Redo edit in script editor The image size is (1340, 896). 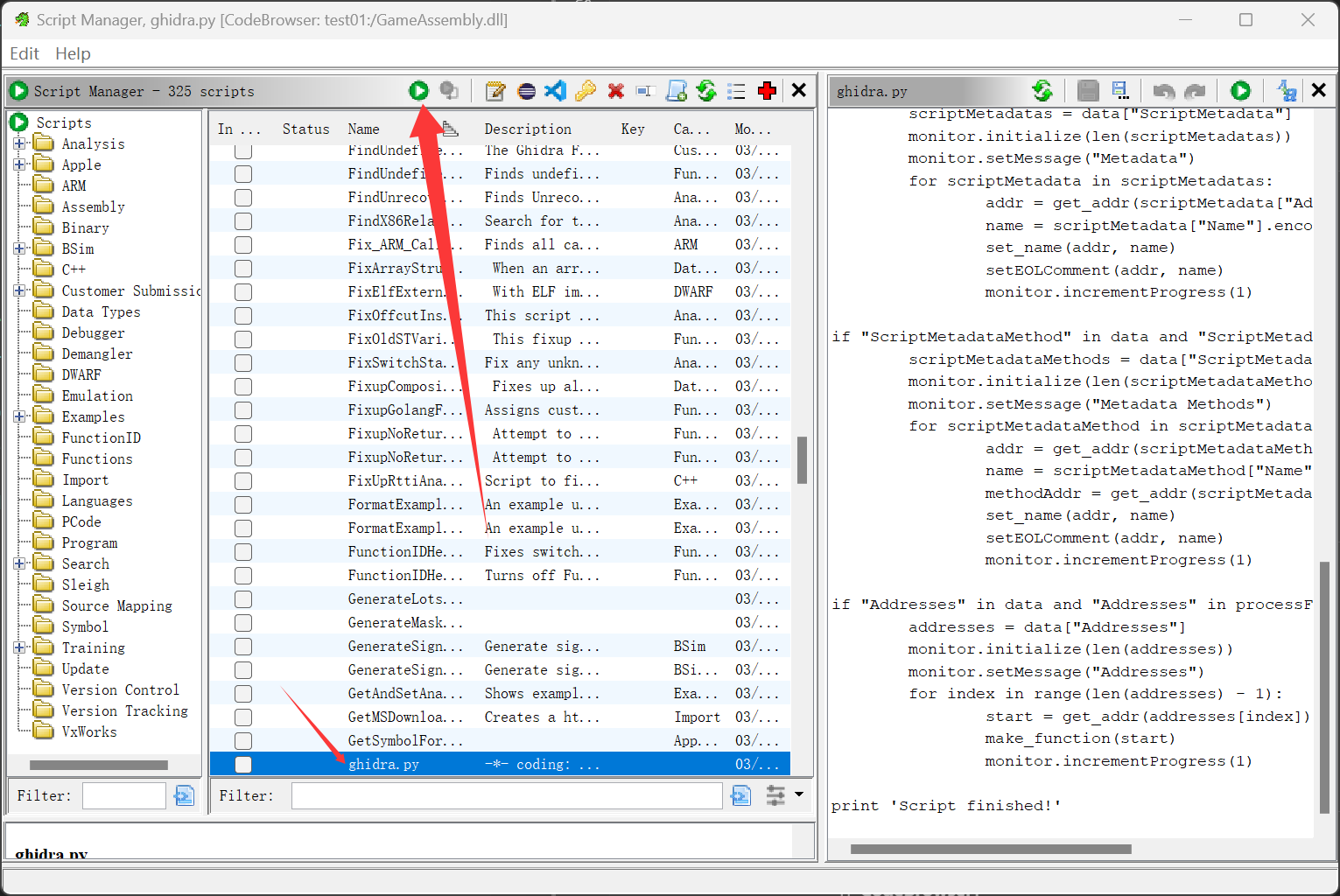[x=1195, y=90]
